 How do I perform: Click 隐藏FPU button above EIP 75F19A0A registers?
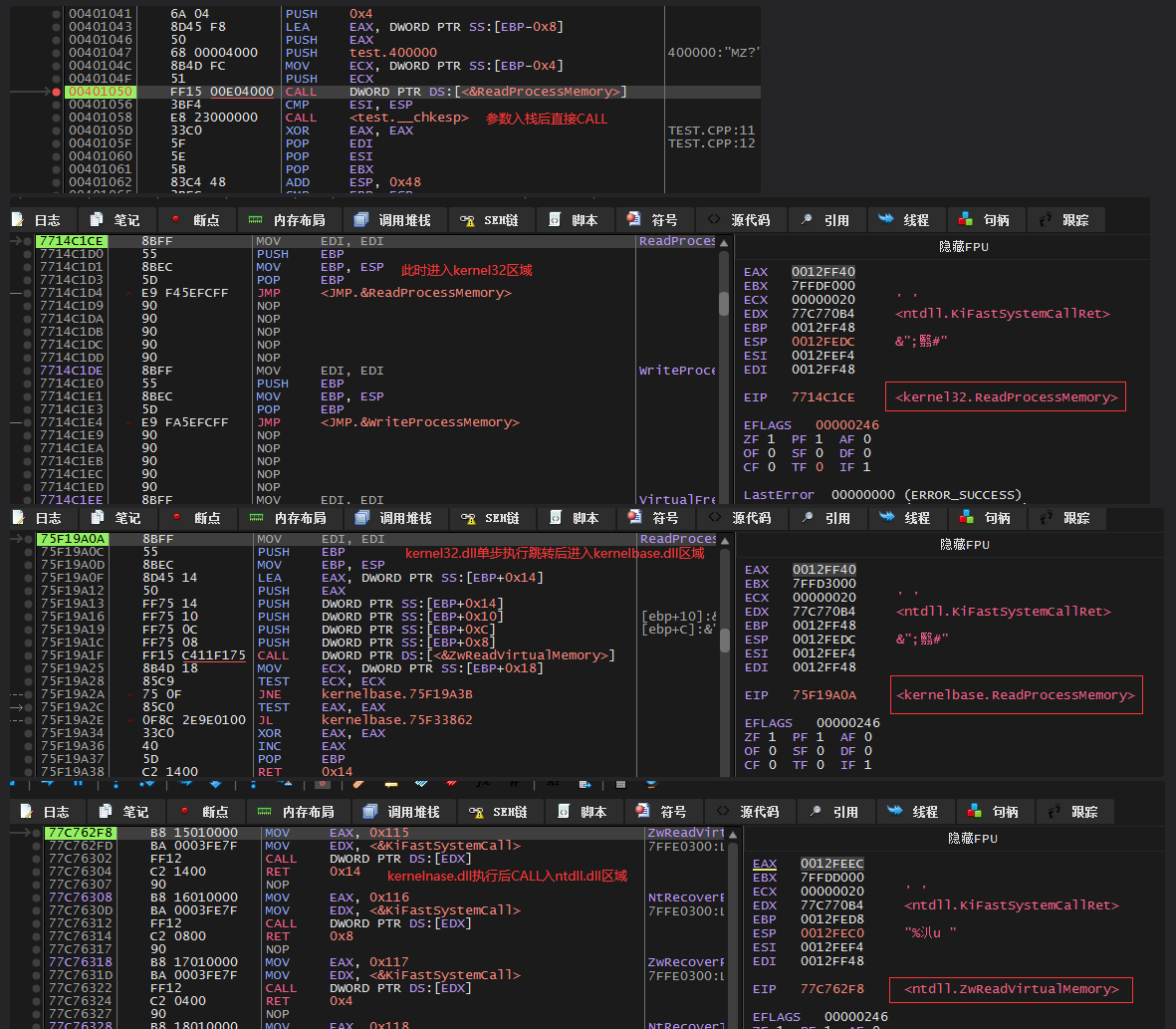(x=965, y=545)
